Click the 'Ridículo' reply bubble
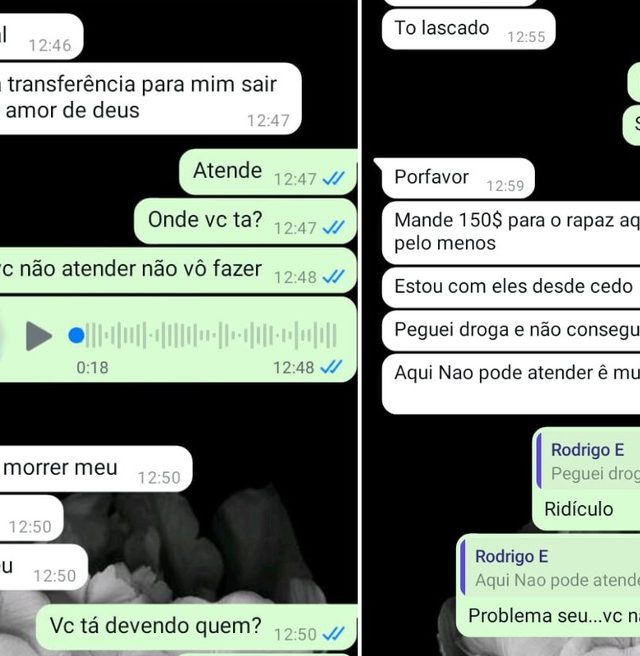640x656 pixels. 586,479
